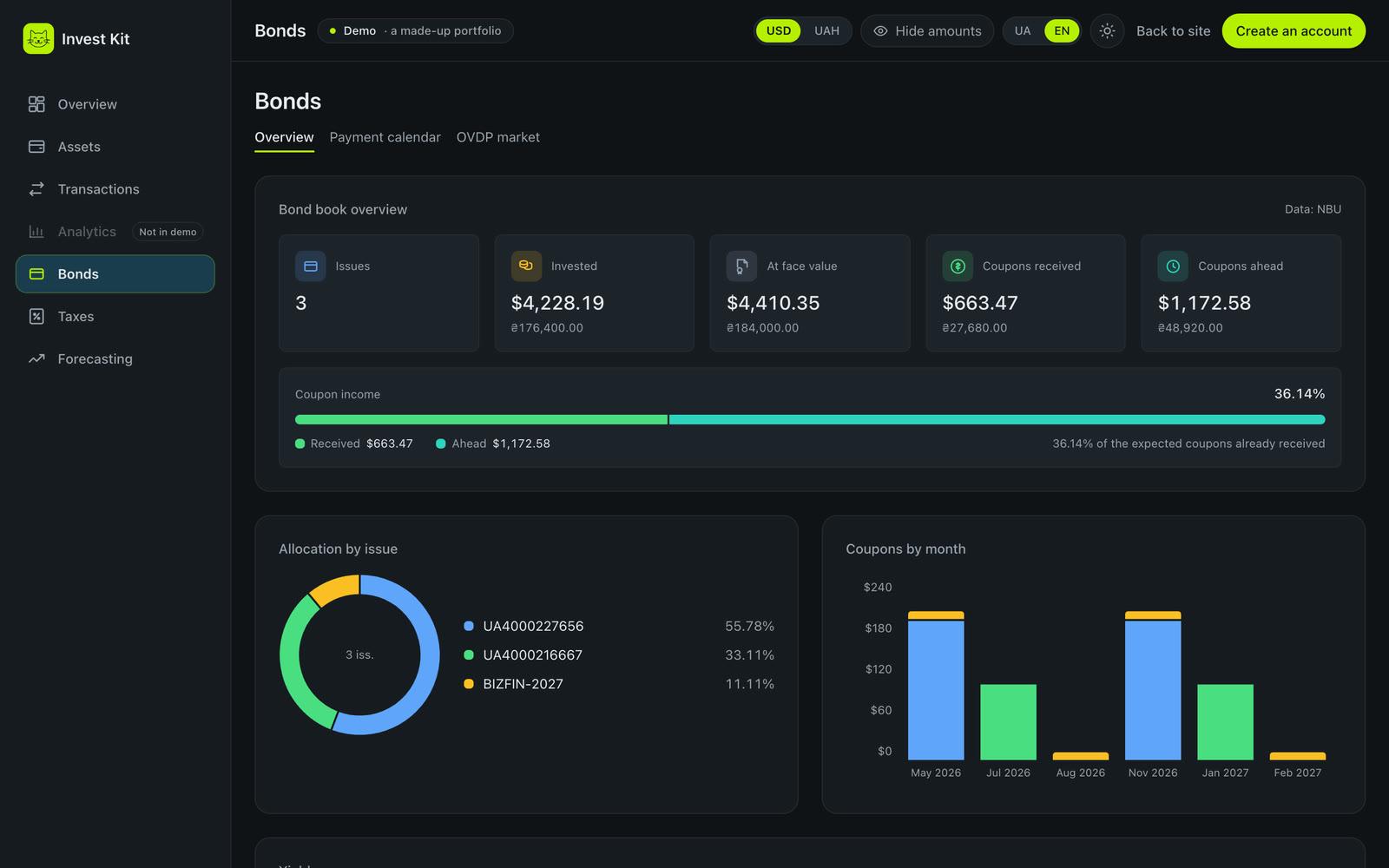1389x868 pixels.
Task: Switch language to UA
Action: pyautogui.click(x=1023, y=31)
